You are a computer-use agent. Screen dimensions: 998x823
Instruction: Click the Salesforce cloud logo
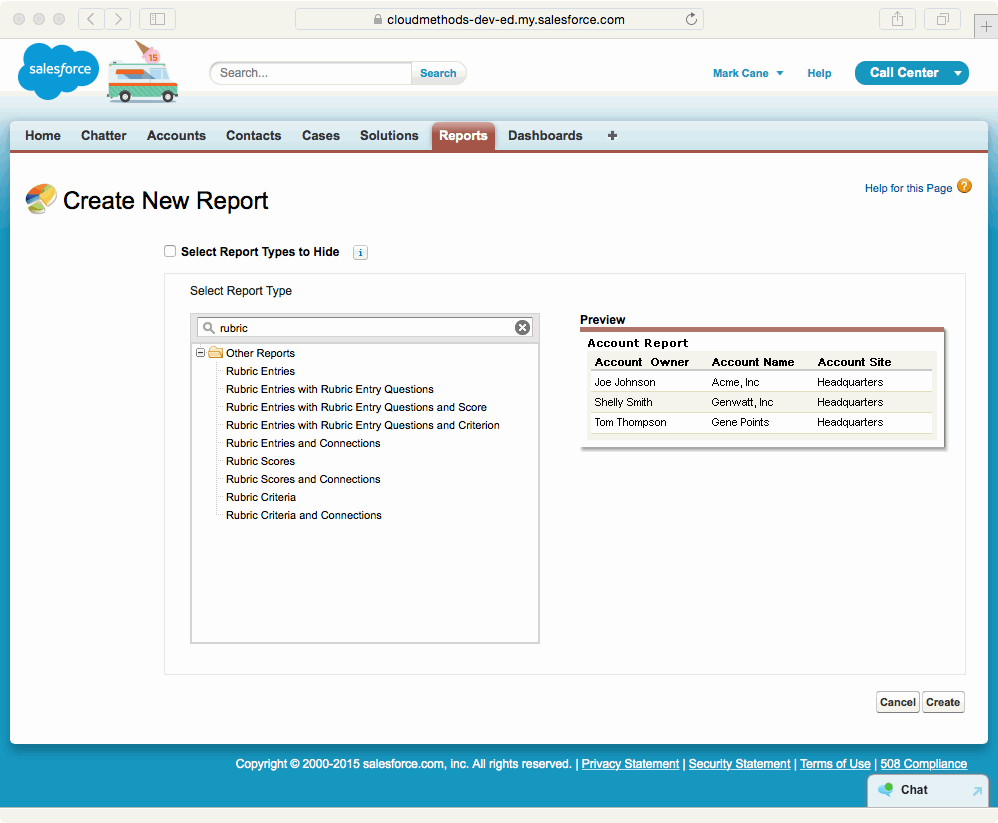(59, 71)
